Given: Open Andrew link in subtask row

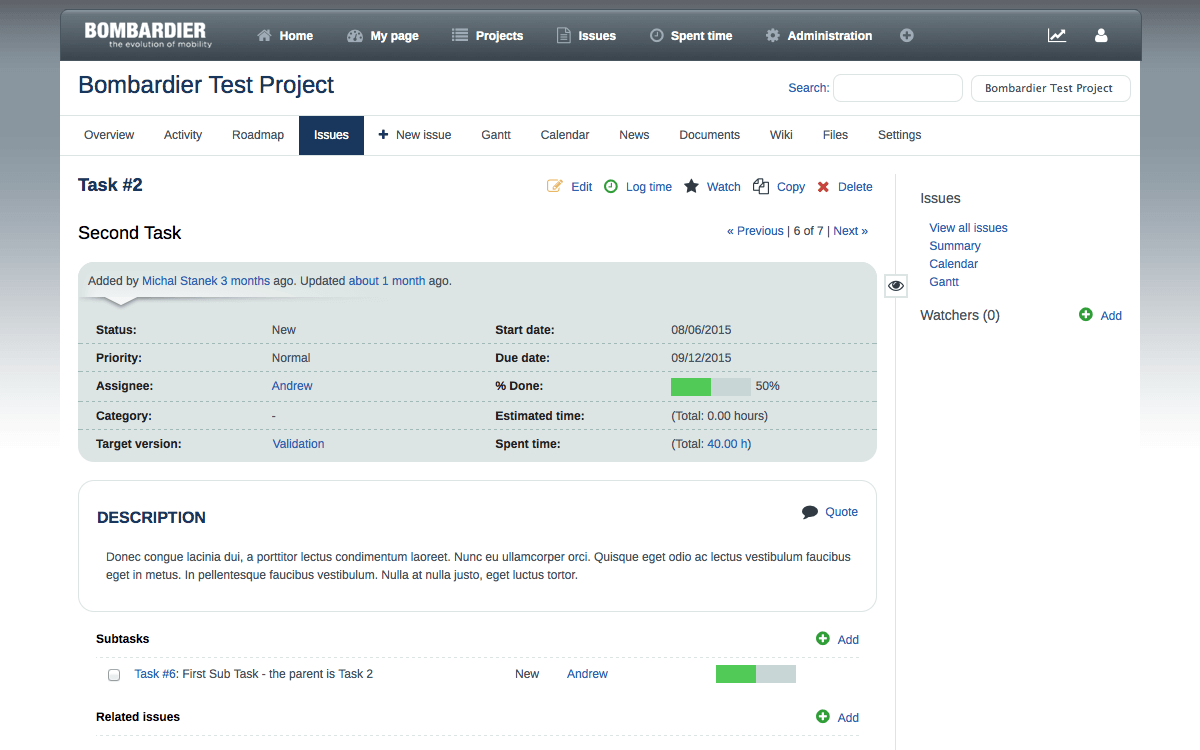Looking at the screenshot, I should (587, 674).
